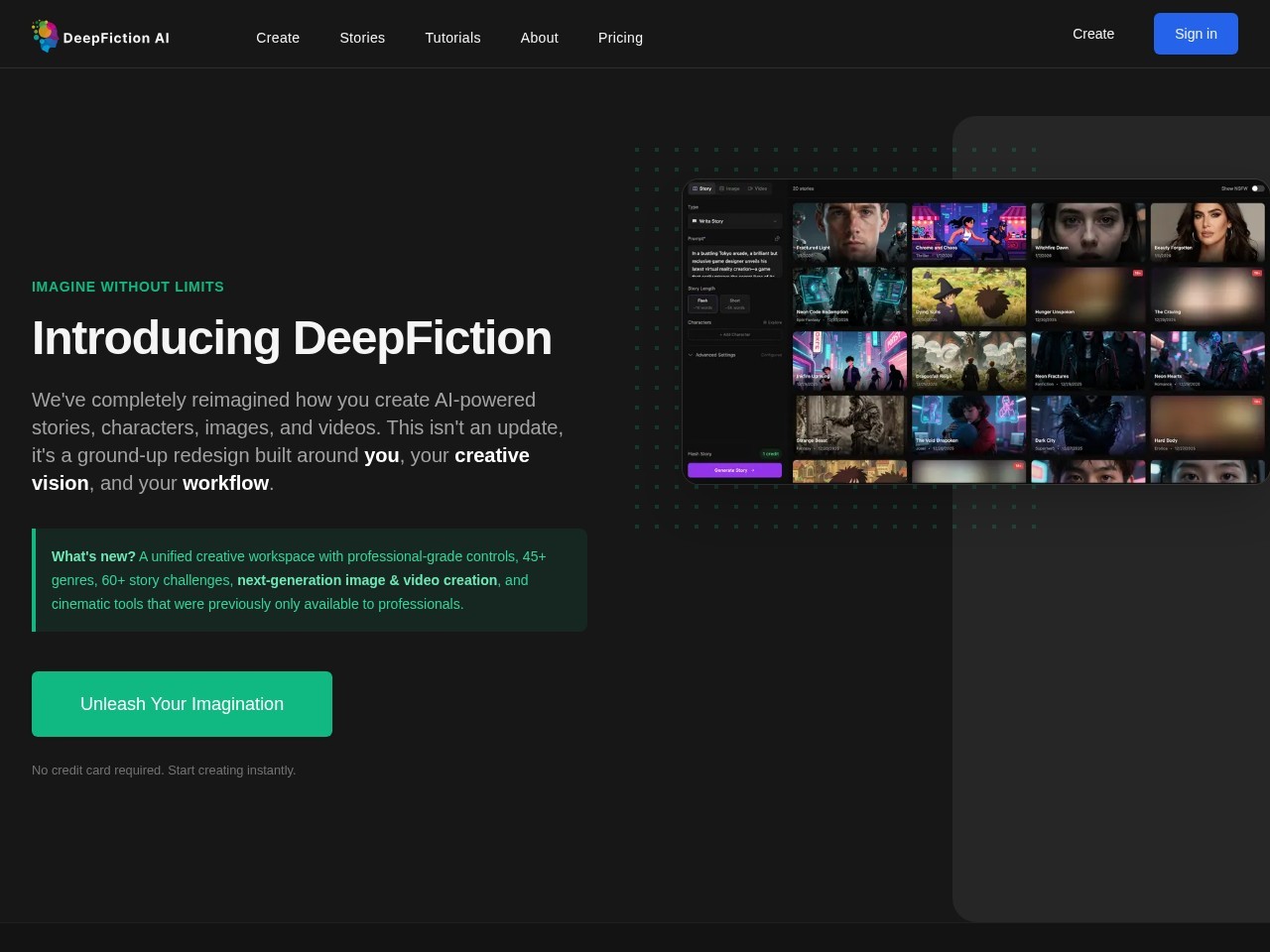Viewport: 1270px width, 952px height.
Task: View the Pricing page
Action: 620,38
